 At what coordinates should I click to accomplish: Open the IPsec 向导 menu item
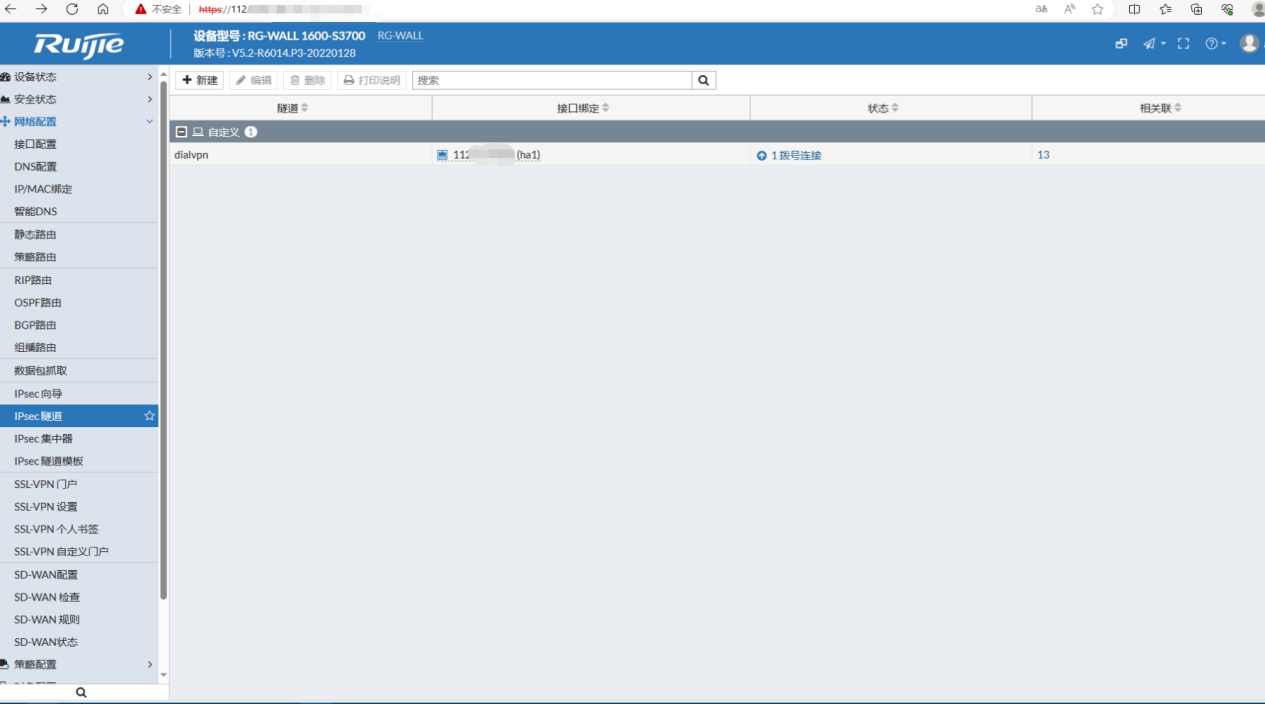38,394
